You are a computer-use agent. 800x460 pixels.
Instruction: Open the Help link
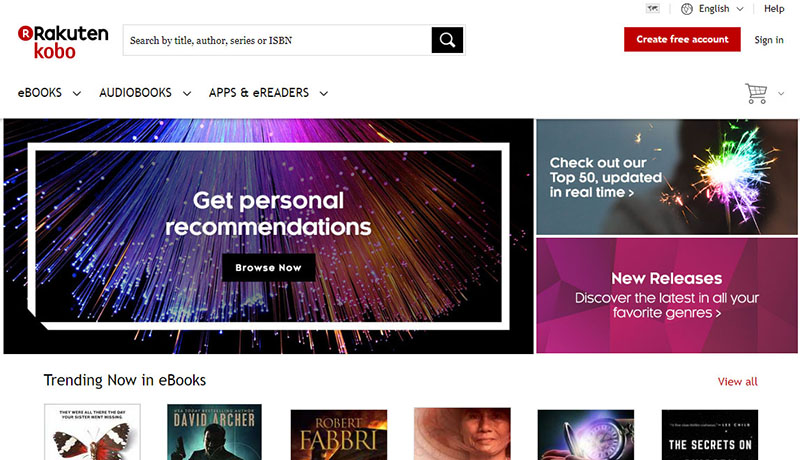click(x=774, y=9)
